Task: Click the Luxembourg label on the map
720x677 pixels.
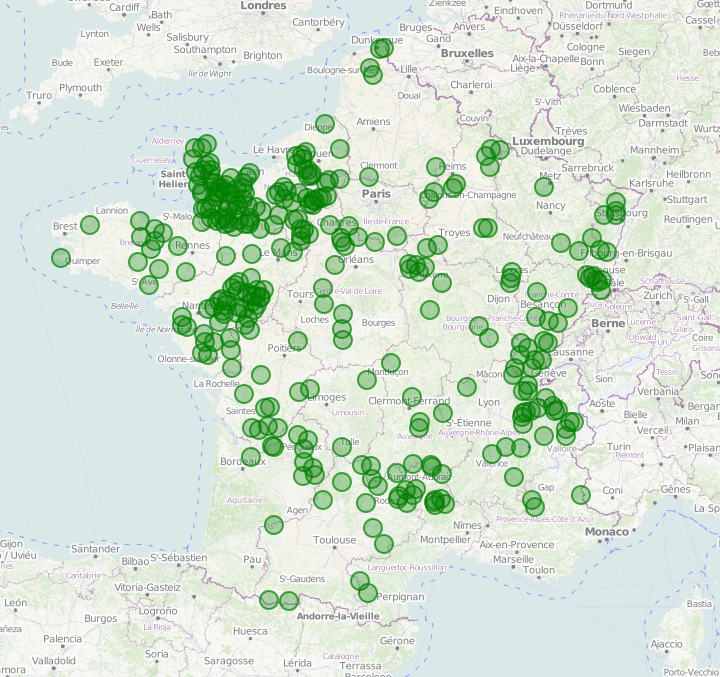Action: click(547, 142)
